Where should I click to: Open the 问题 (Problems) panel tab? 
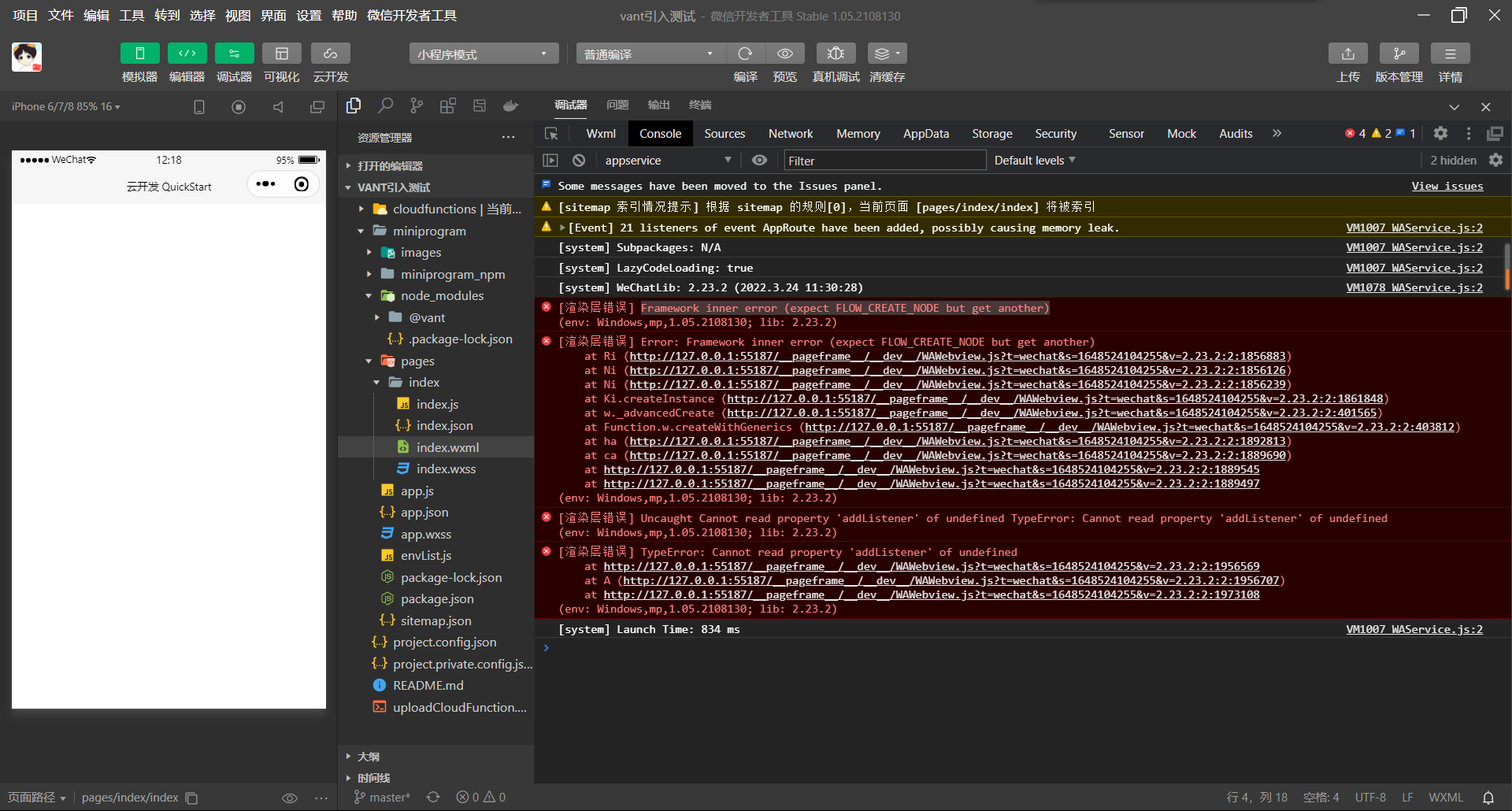(617, 105)
